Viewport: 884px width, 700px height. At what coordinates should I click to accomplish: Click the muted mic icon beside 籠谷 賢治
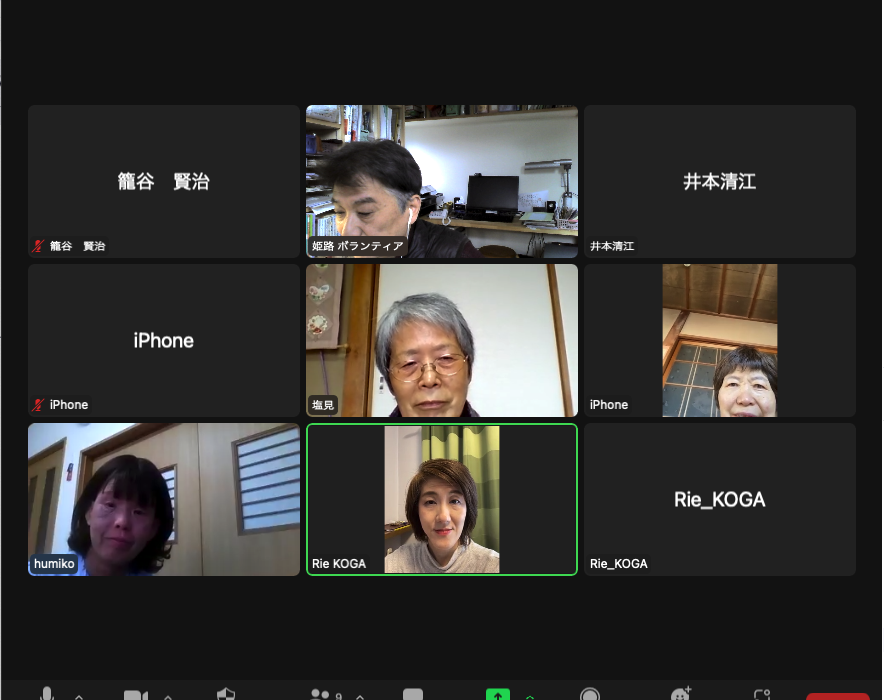pos(38,246)
